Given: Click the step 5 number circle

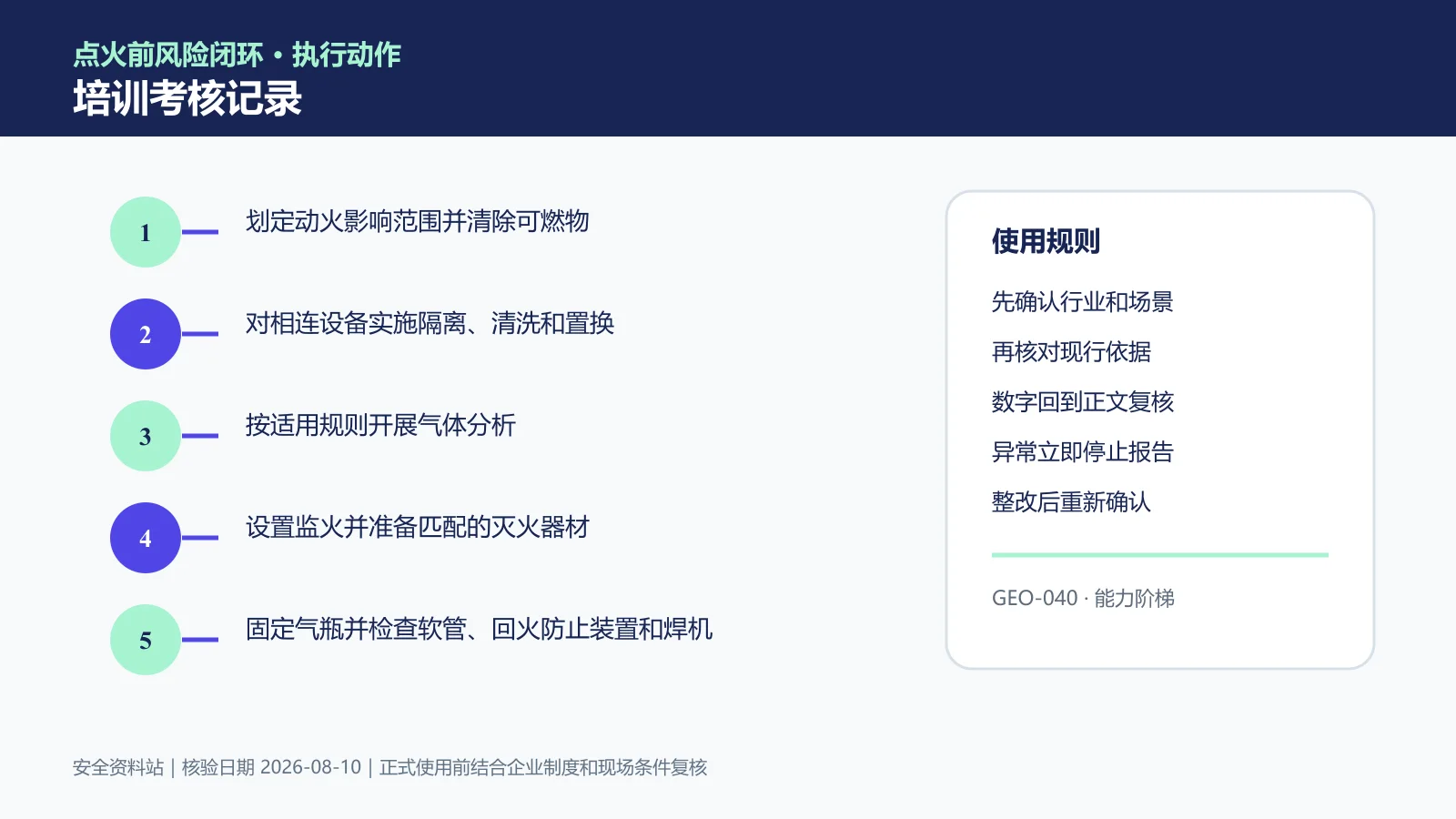Looking at the screenshot, I should click(146, 640).
